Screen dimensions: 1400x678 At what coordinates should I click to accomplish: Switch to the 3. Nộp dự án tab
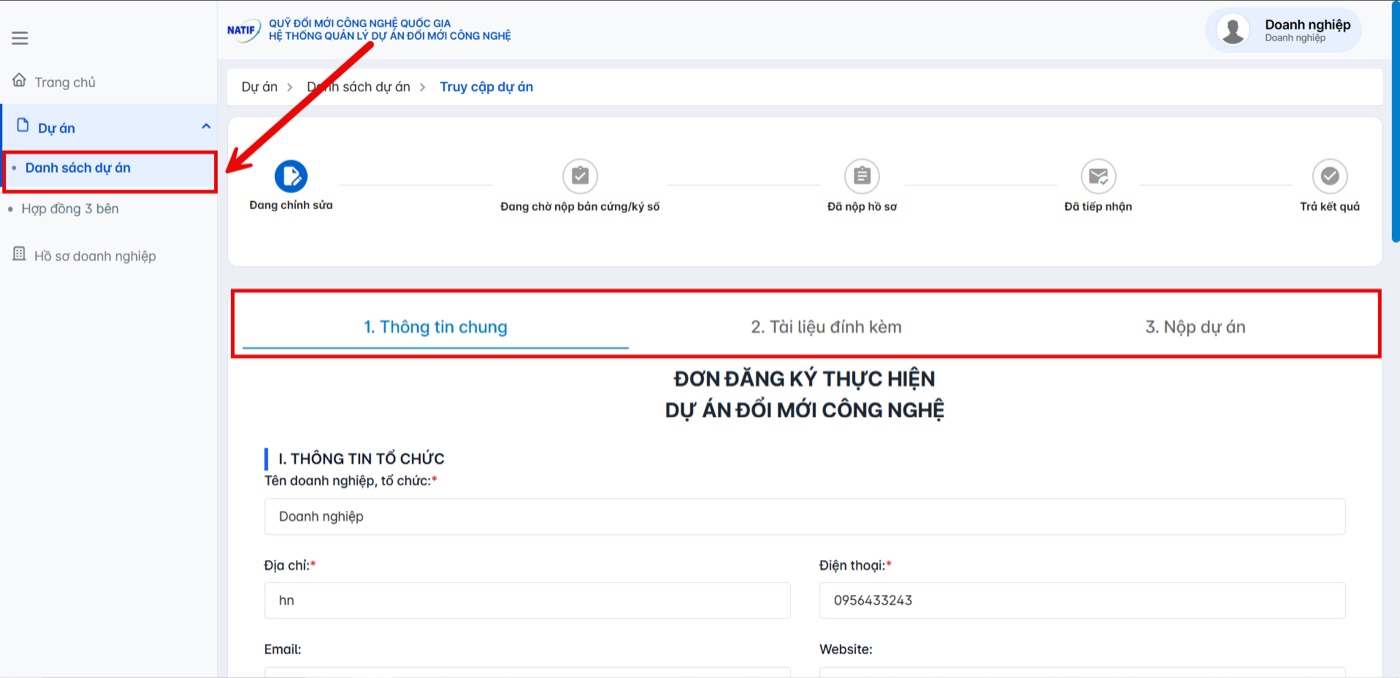coord(1195,327)
